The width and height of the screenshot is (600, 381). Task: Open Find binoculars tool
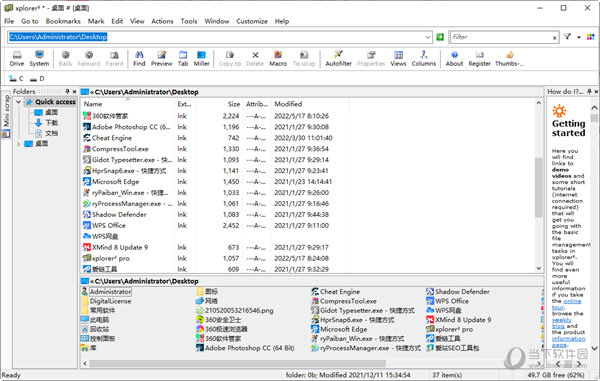(x=139, y=59)
